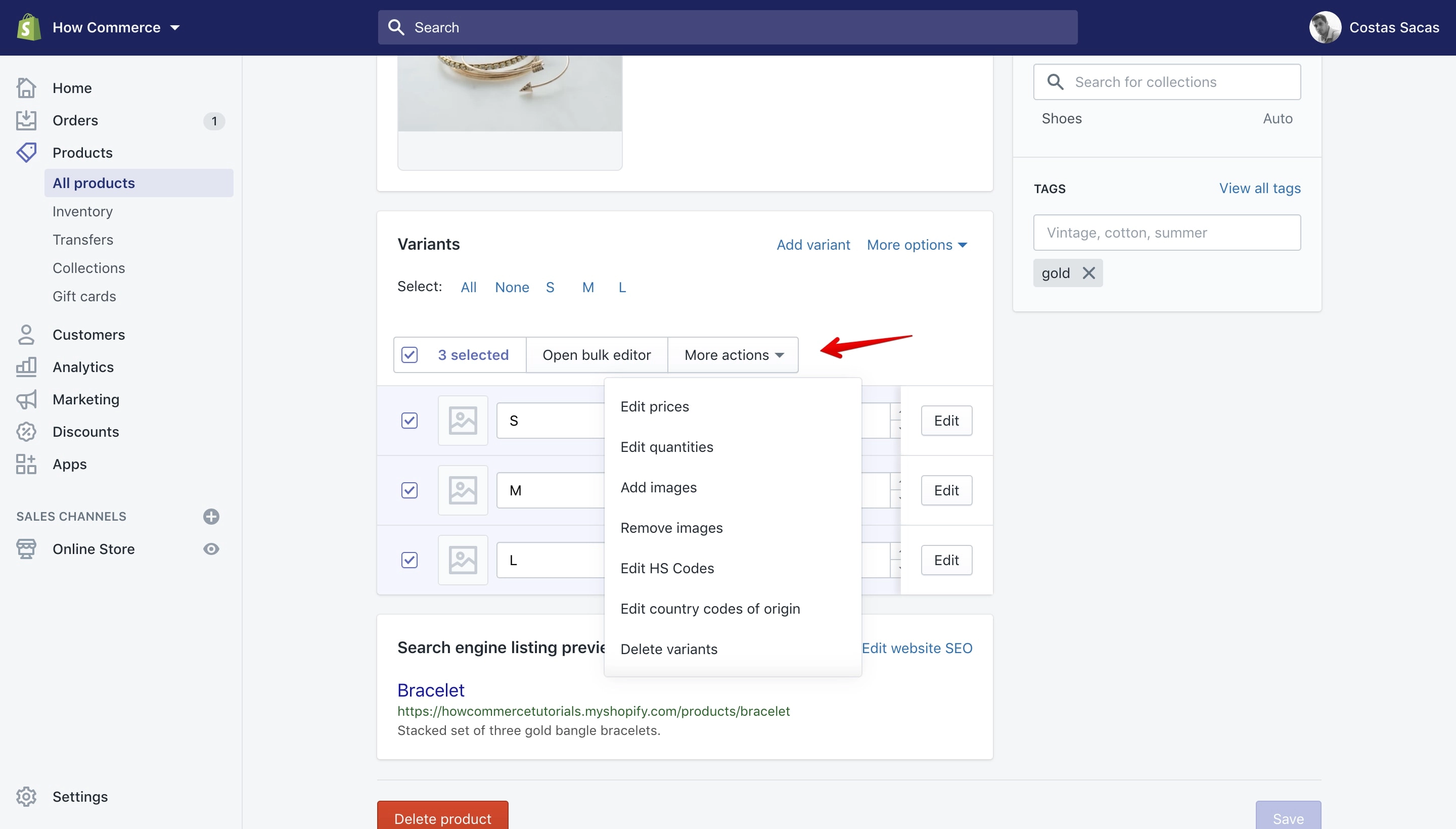Viewport: 1456px width, 829px height.
Task: Click image placeholder for L variant
Action: [x=463, y=560]
